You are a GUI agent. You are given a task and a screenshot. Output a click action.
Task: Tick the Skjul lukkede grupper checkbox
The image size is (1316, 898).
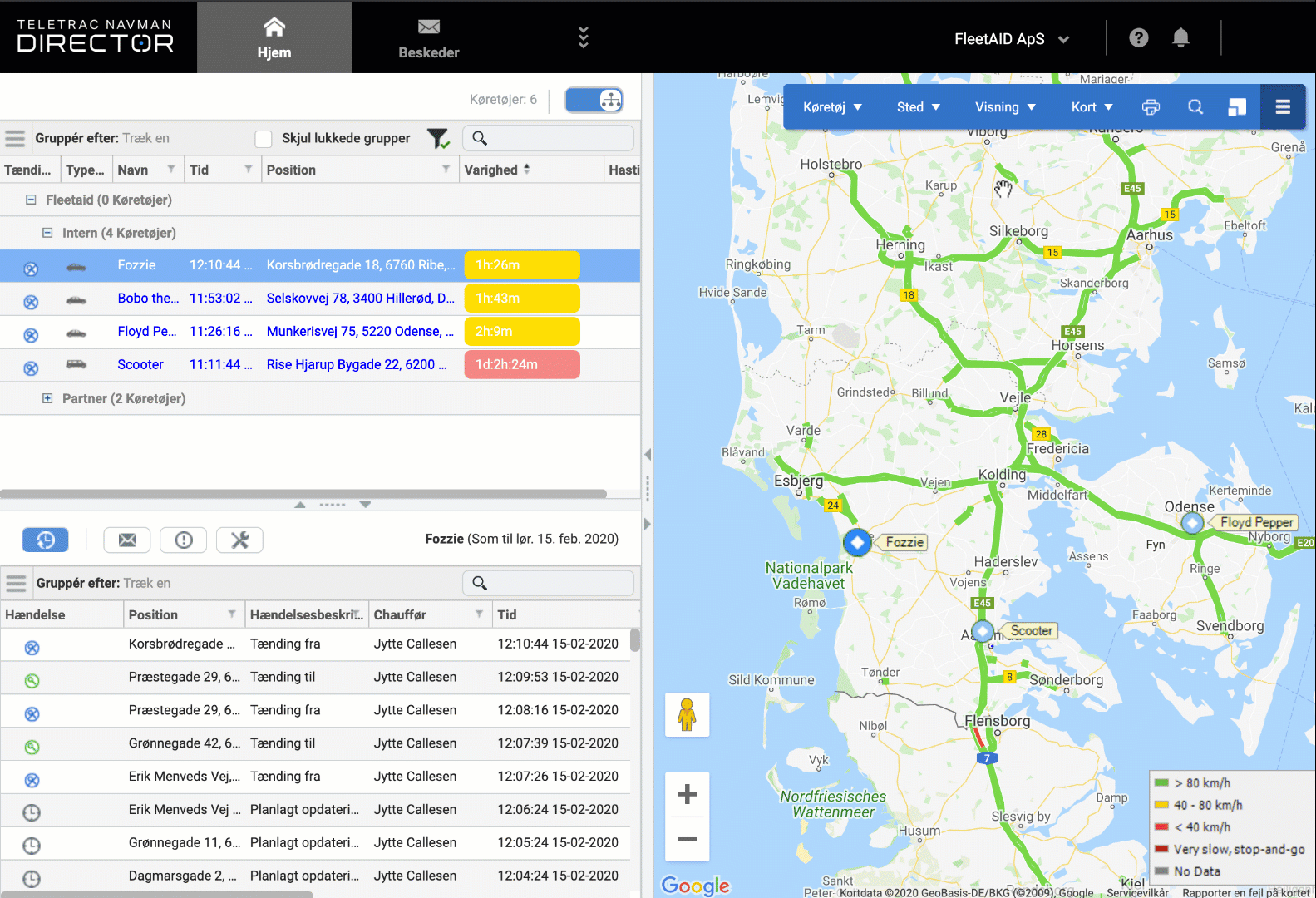point(264,139)
